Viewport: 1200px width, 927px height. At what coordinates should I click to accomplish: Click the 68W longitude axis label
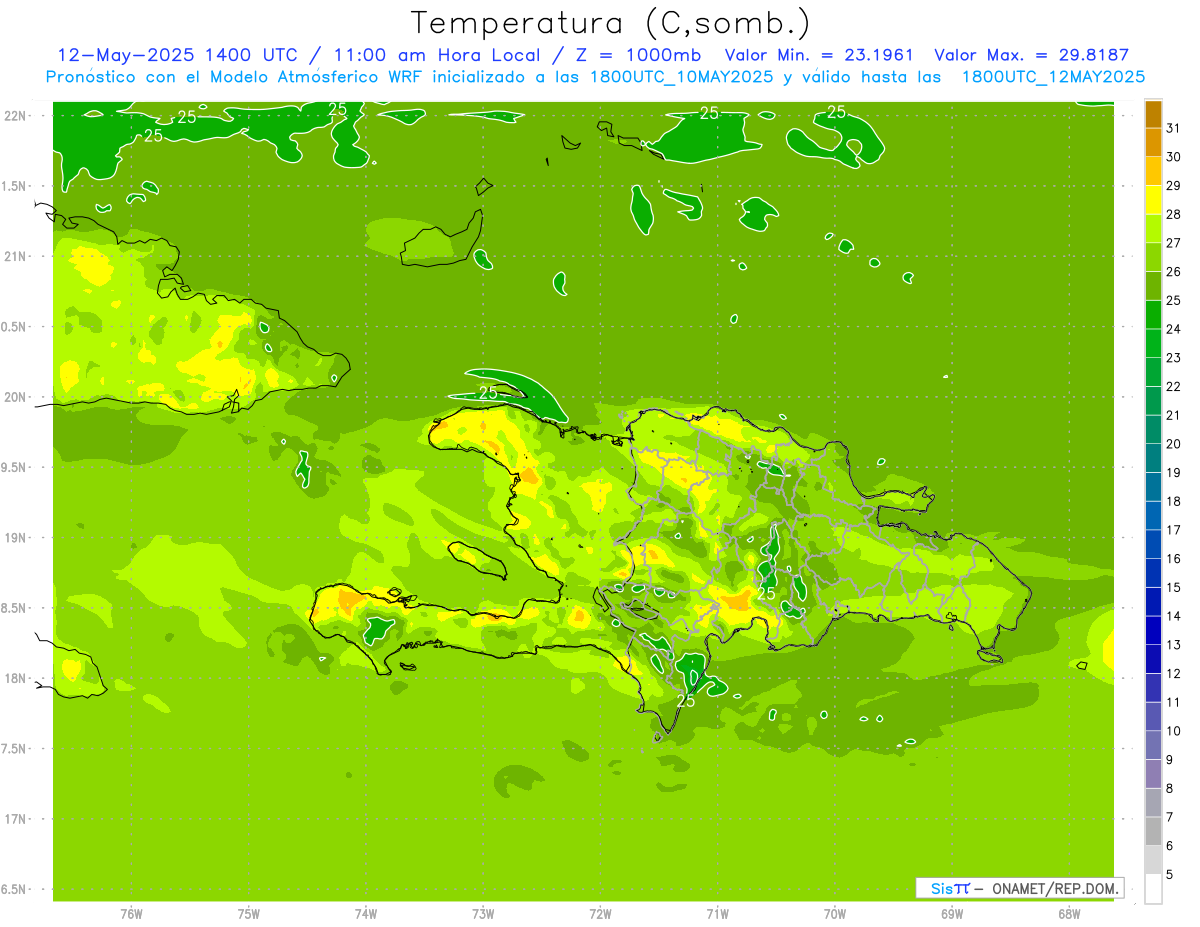point(1069,914)
